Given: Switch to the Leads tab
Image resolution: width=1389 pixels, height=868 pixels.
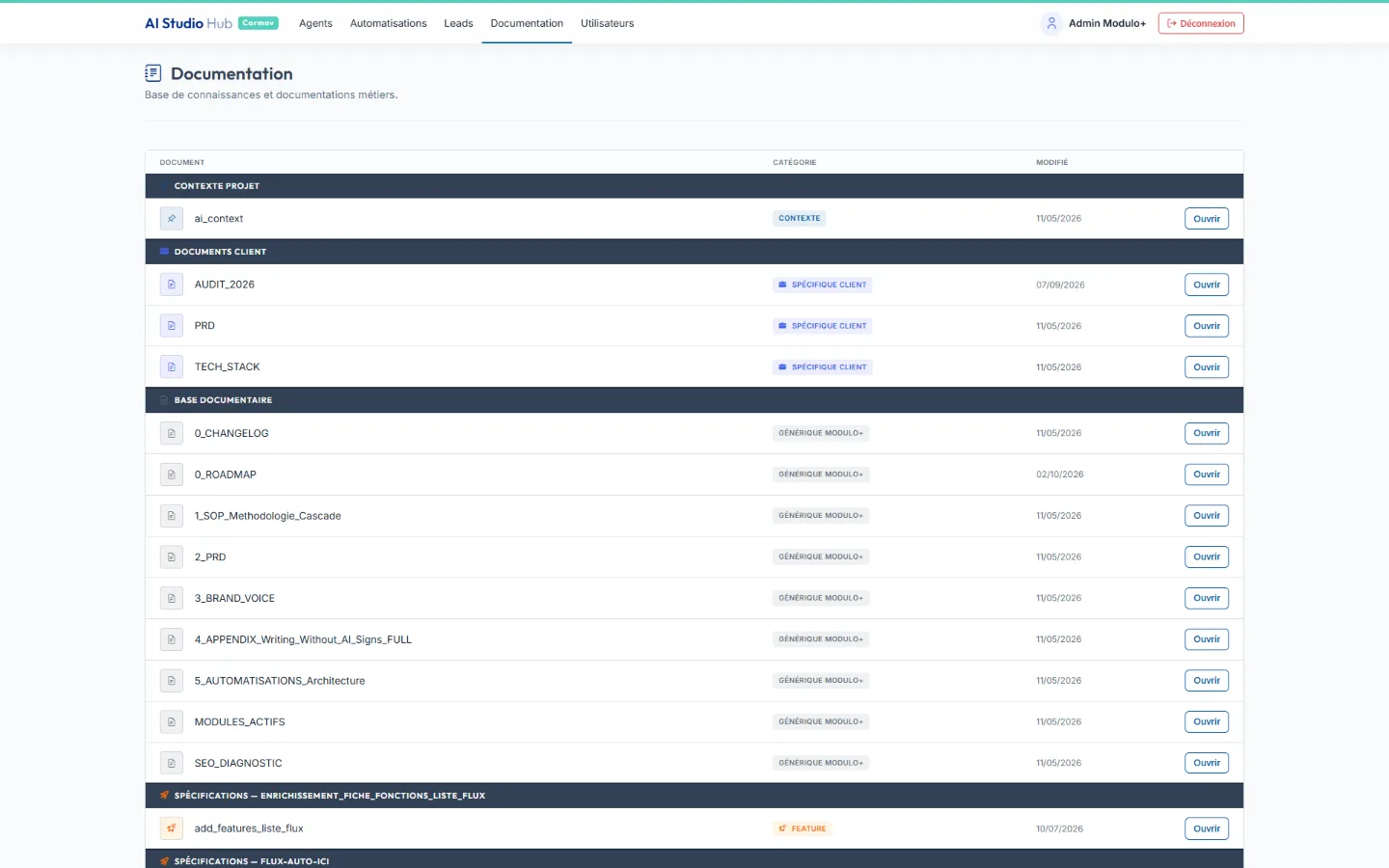Looking at the screenshot, I should [x=458, y=23].
